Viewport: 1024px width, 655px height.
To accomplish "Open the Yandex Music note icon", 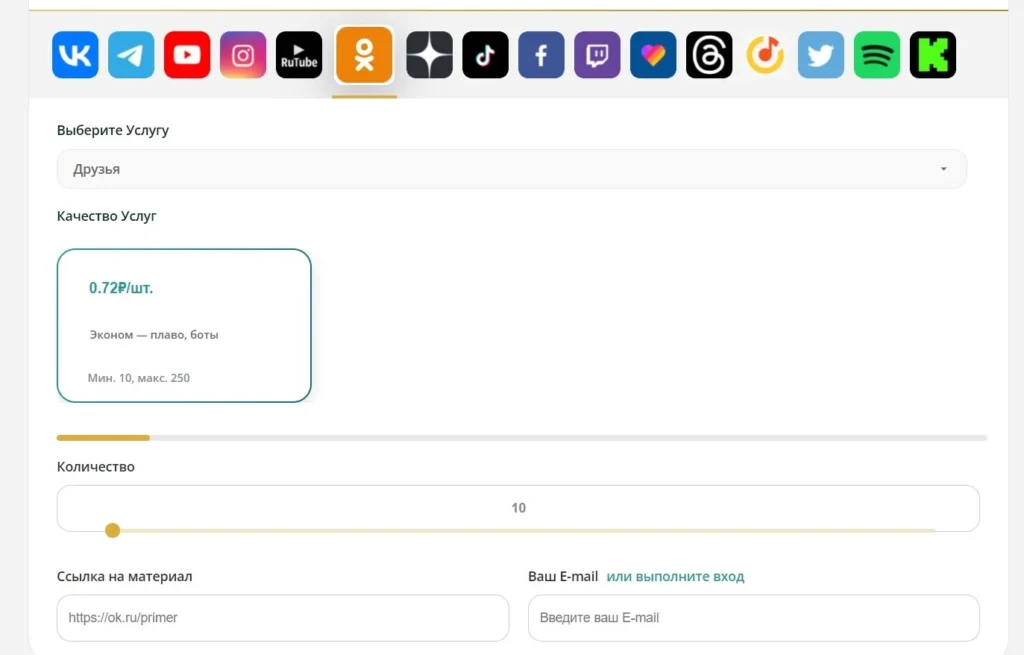I will pos(765,55).
